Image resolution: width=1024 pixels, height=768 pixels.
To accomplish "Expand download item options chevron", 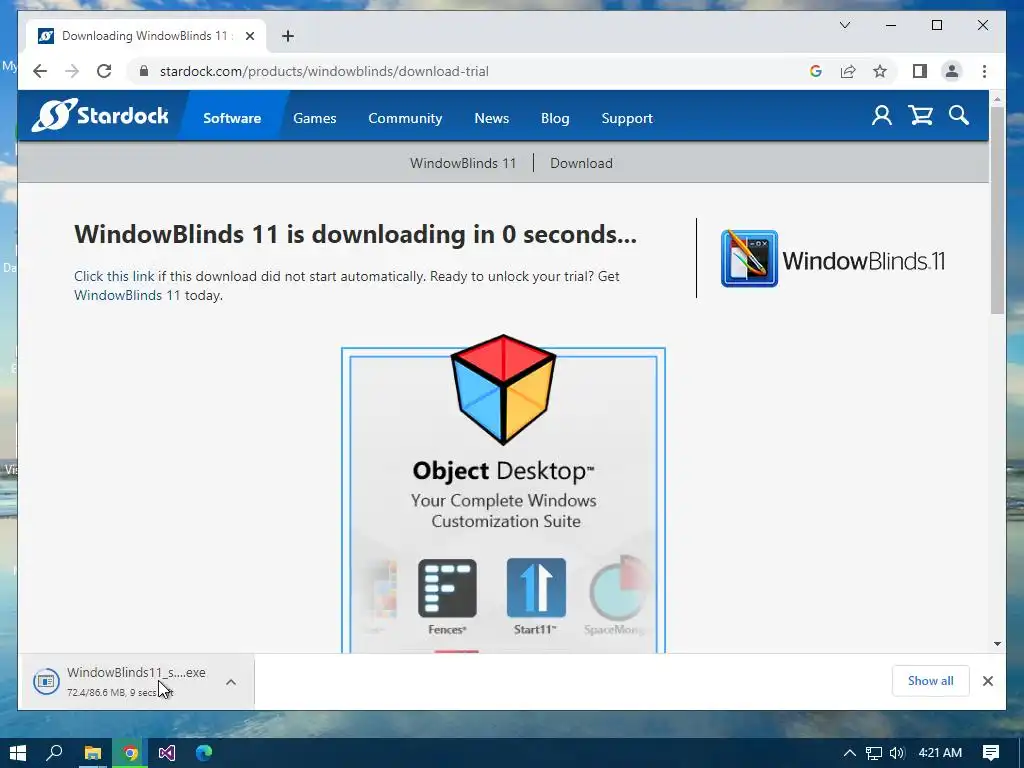I will (231, 682).
